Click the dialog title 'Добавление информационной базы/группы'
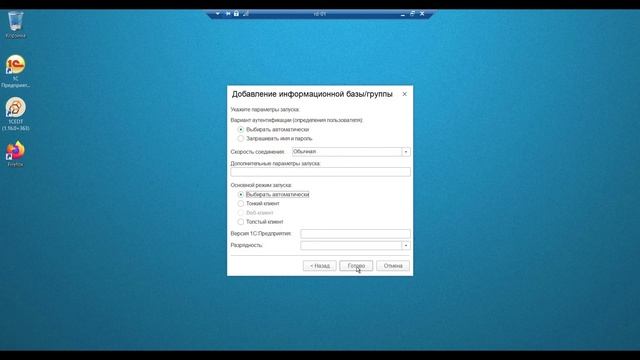This screenshot has width=640, height=360. 312,94
